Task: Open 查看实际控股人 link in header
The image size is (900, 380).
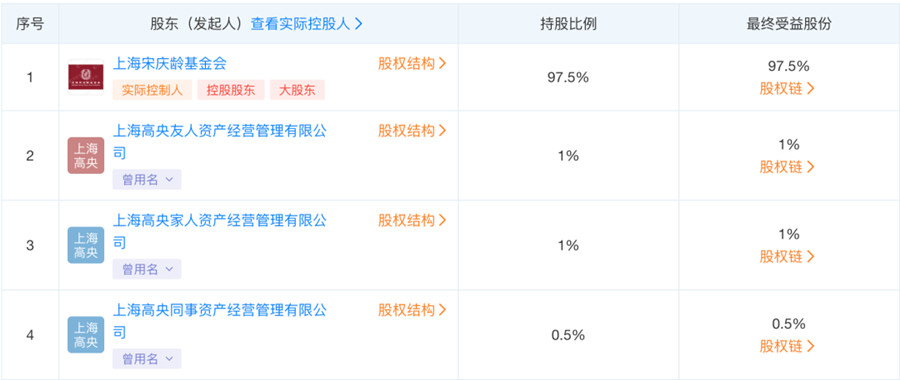Action: 307,24
